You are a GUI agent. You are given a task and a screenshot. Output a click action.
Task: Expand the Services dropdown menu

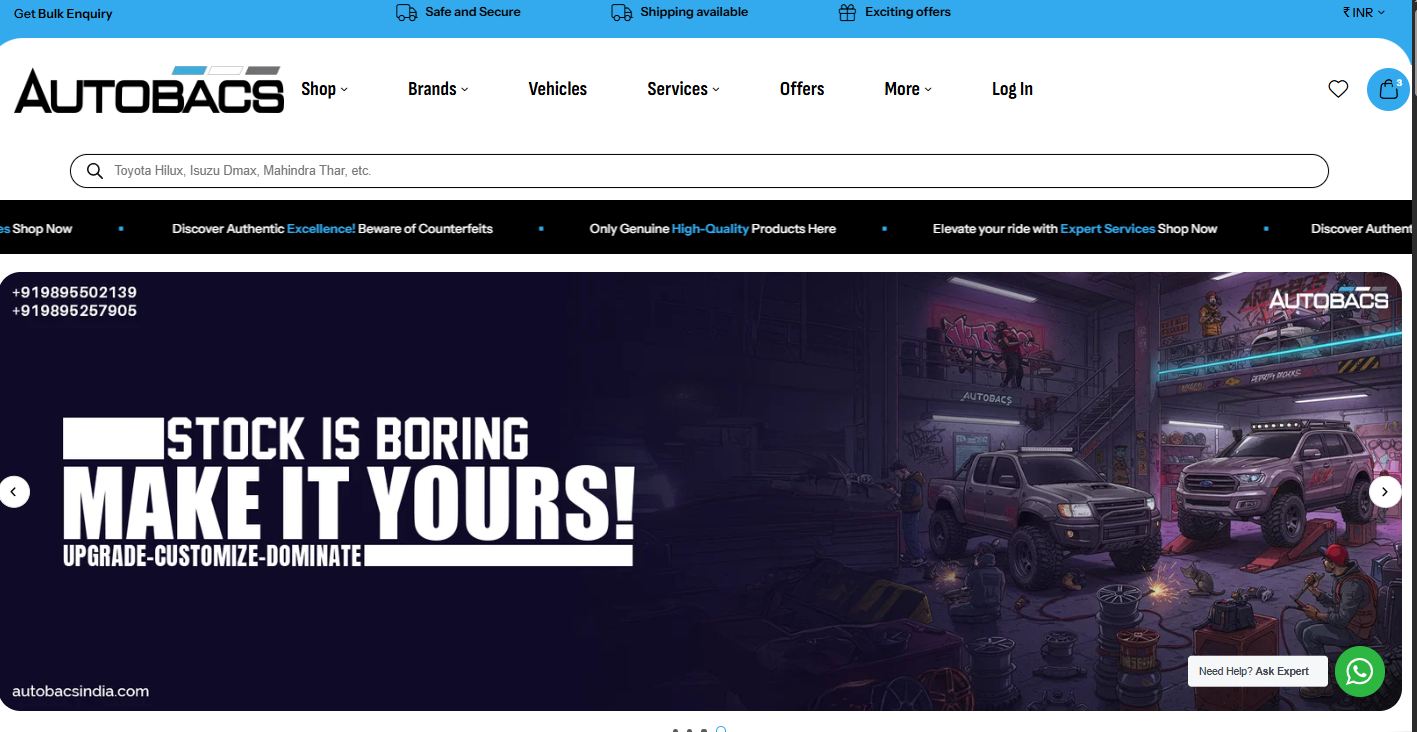click(x=683, y=89)
